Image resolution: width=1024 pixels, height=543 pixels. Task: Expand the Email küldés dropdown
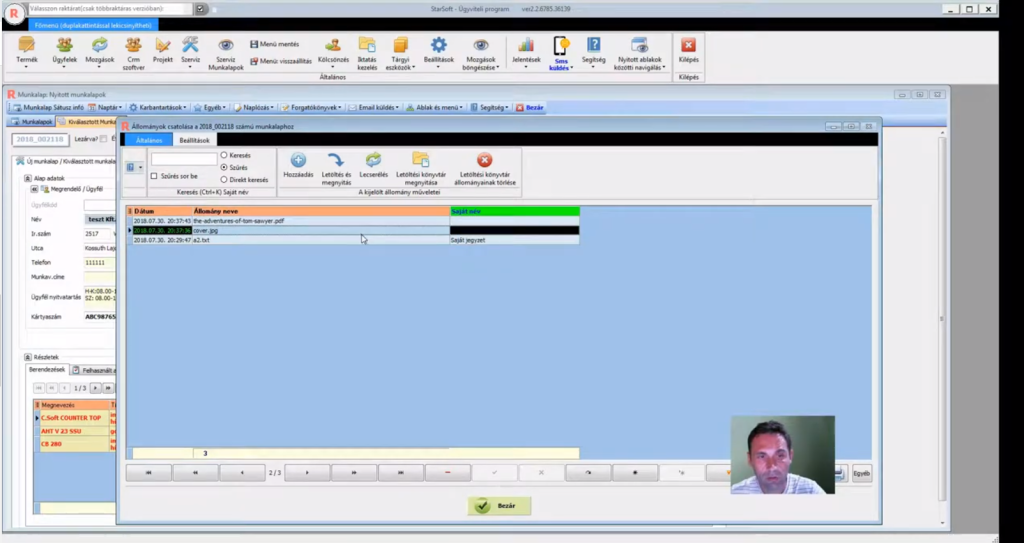[x=377, y=107]
